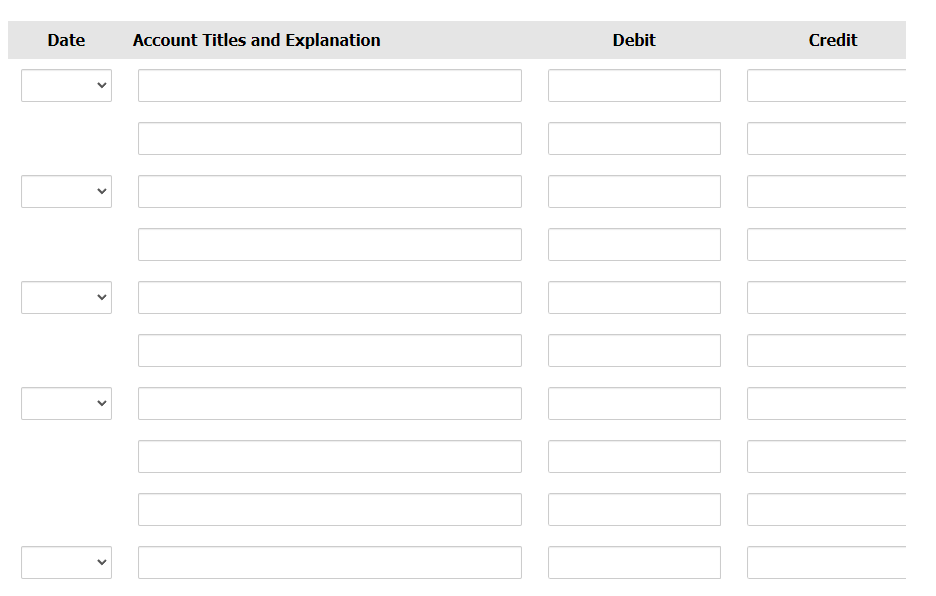Click first row Account Titles input field

(330, 85)
